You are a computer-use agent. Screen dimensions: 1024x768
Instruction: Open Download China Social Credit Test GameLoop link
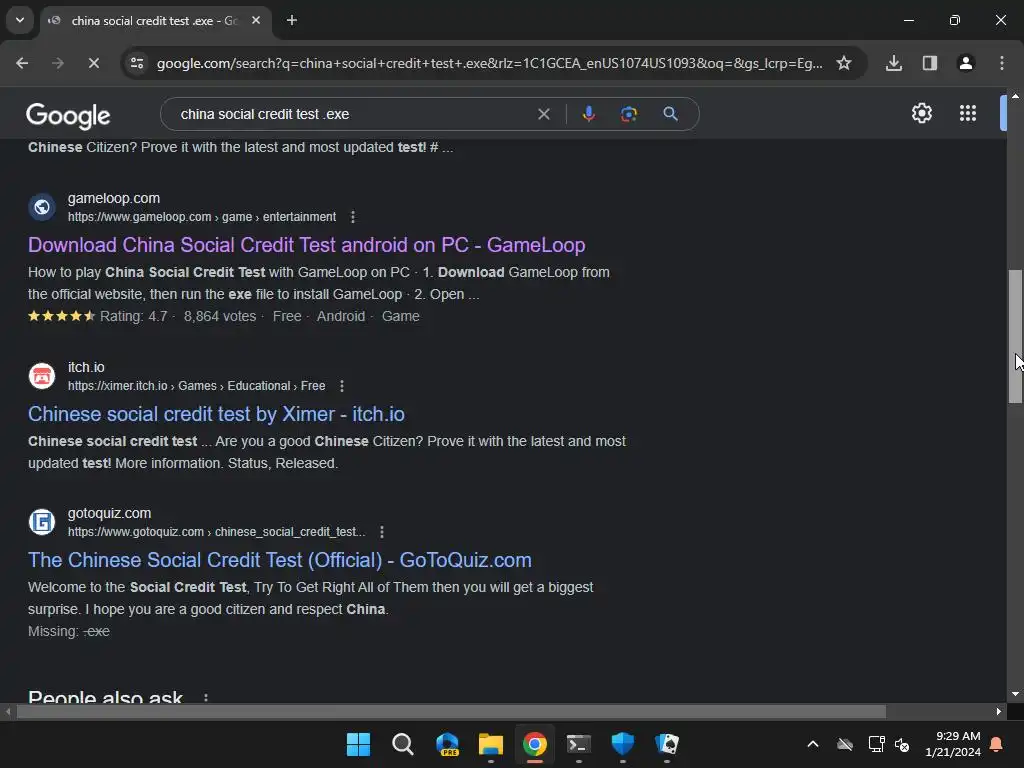pyautogui.click(x=306, y=245)
